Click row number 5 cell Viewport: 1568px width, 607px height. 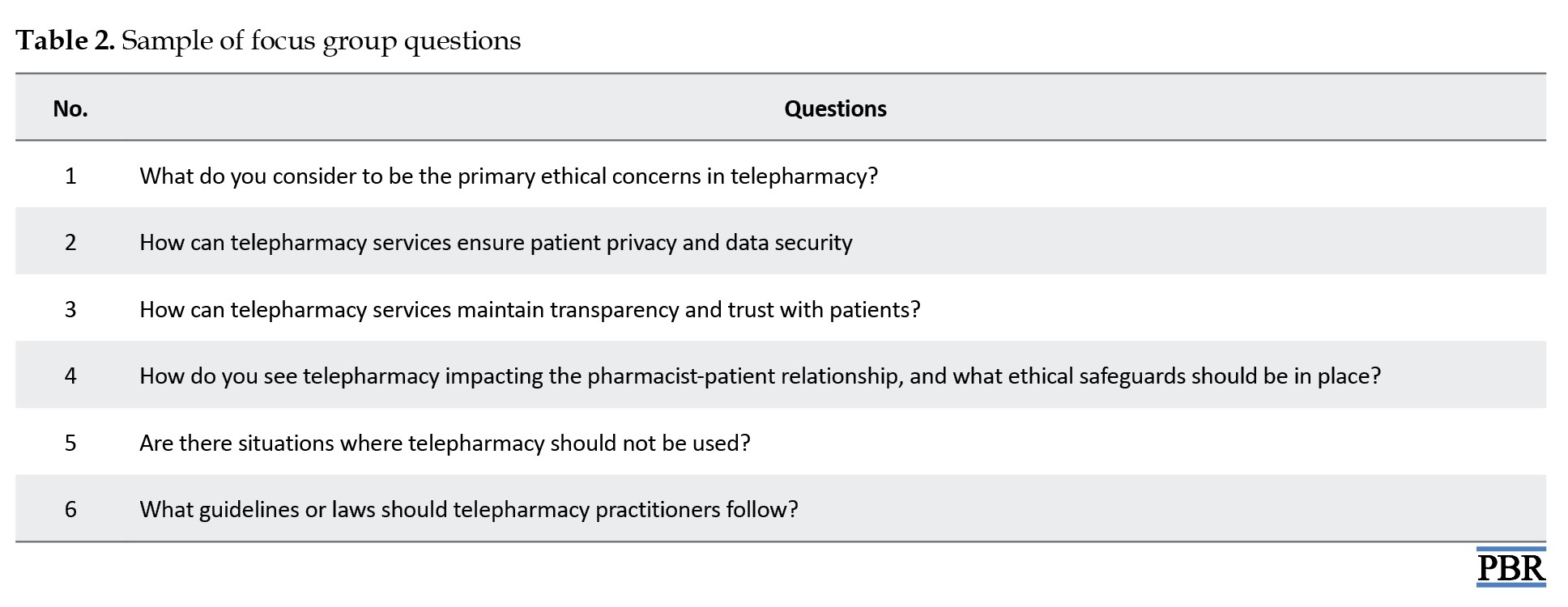click(x=70, y=443)
